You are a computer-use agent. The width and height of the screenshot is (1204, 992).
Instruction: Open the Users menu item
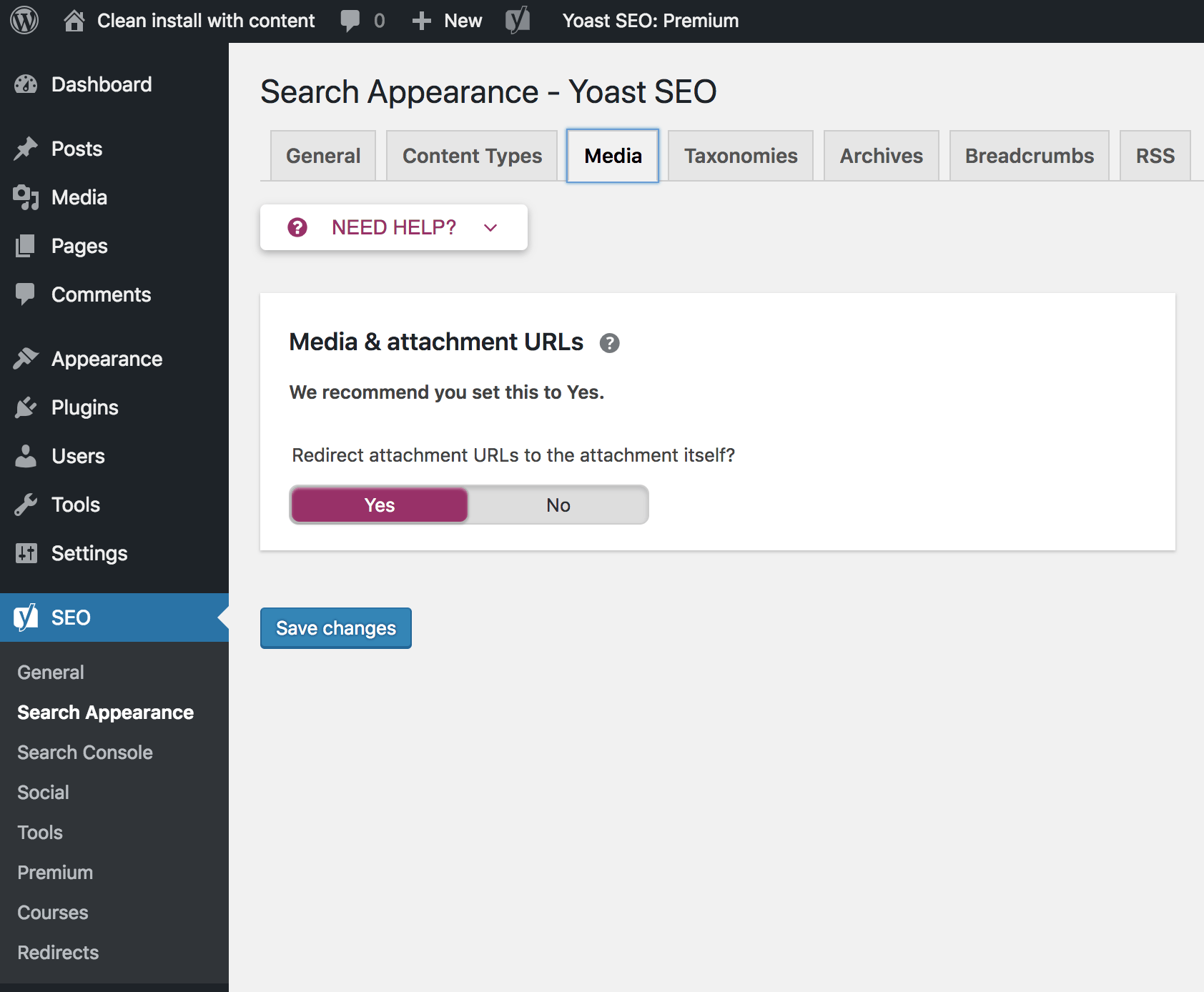click(x=114, y=456)
